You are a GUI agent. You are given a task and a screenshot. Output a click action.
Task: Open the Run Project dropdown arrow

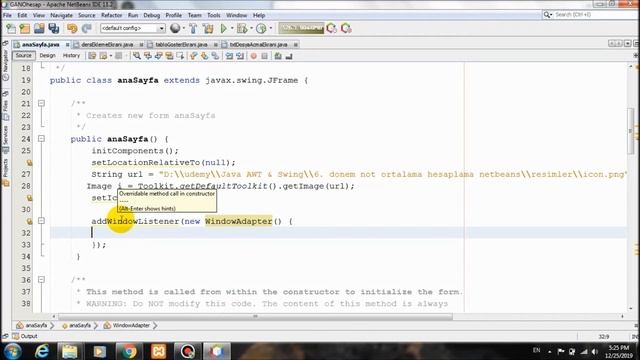pyautogui.click(x=232, y=28)
